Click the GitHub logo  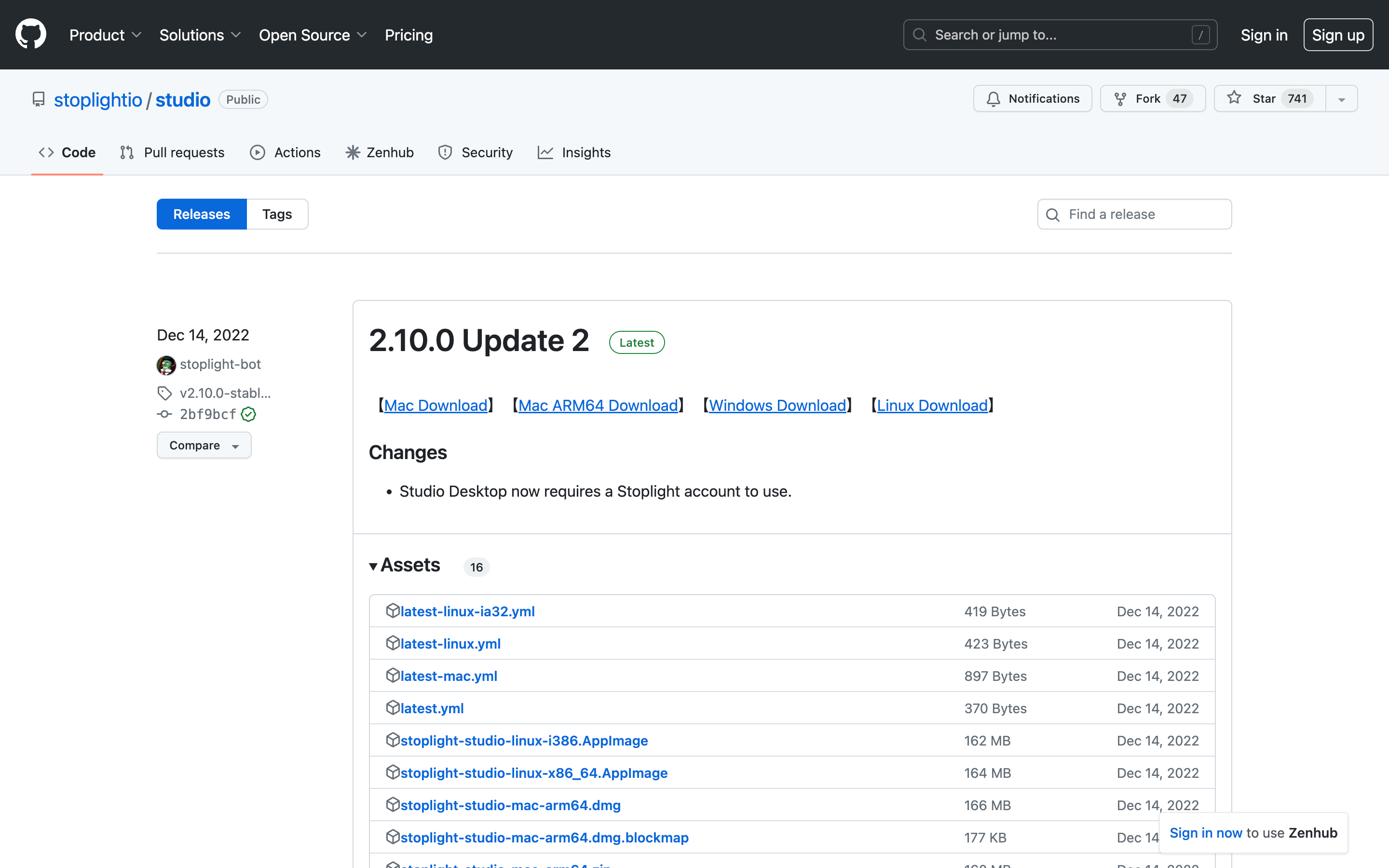tap(30, 34)
